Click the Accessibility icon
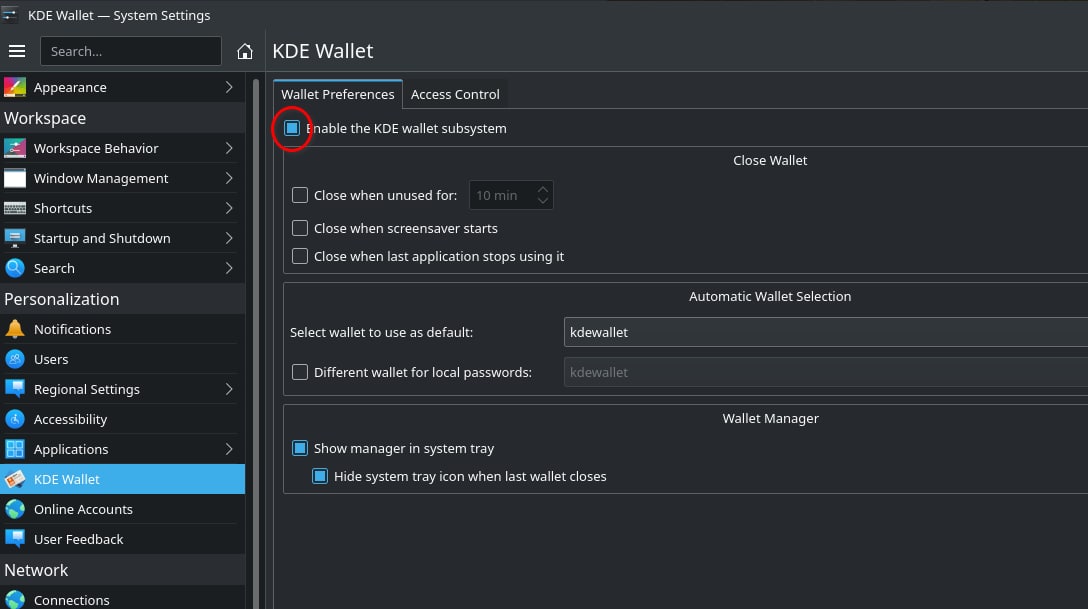The width and height of the screenshot is (1088, 609). 15,419
